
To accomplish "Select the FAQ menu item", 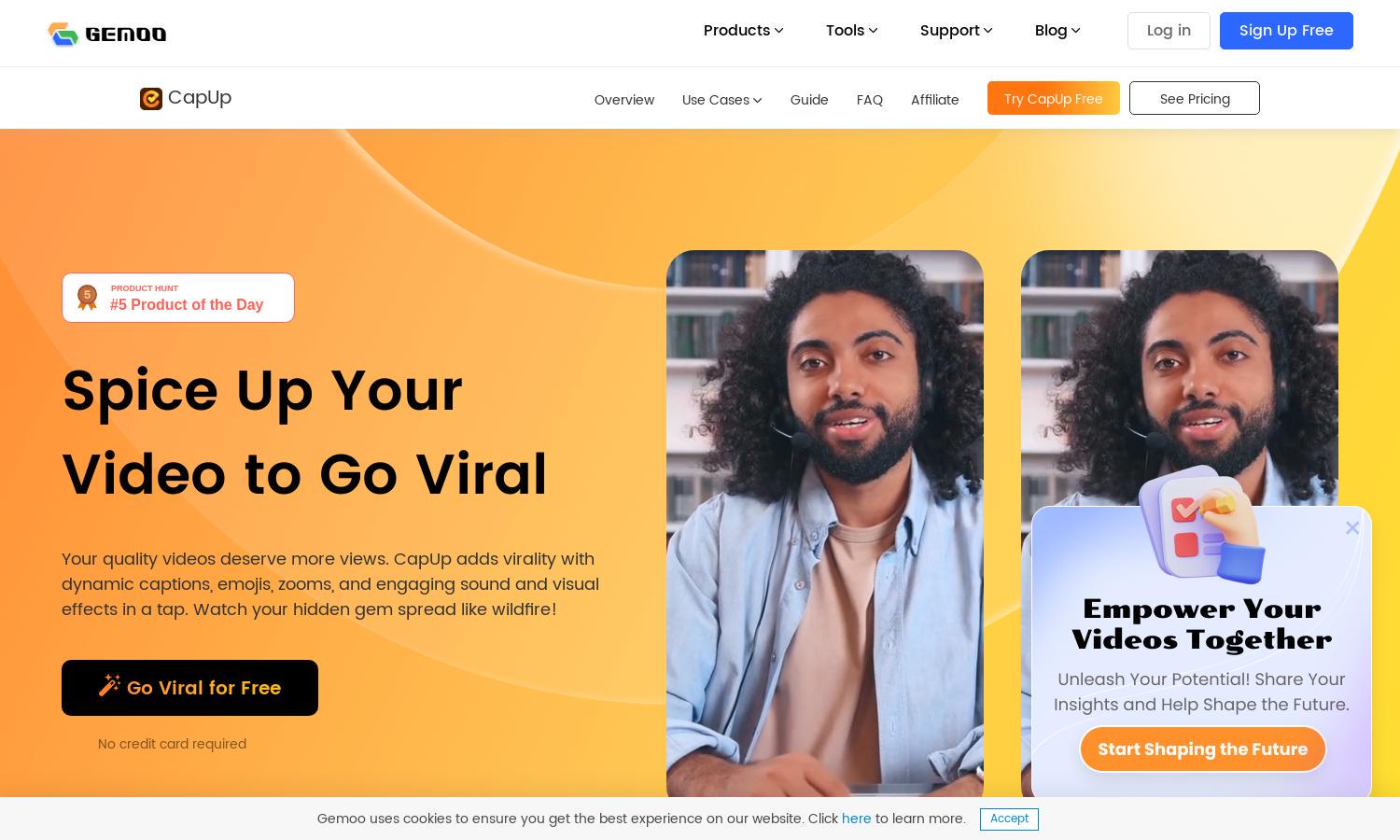I will point(870,100).
